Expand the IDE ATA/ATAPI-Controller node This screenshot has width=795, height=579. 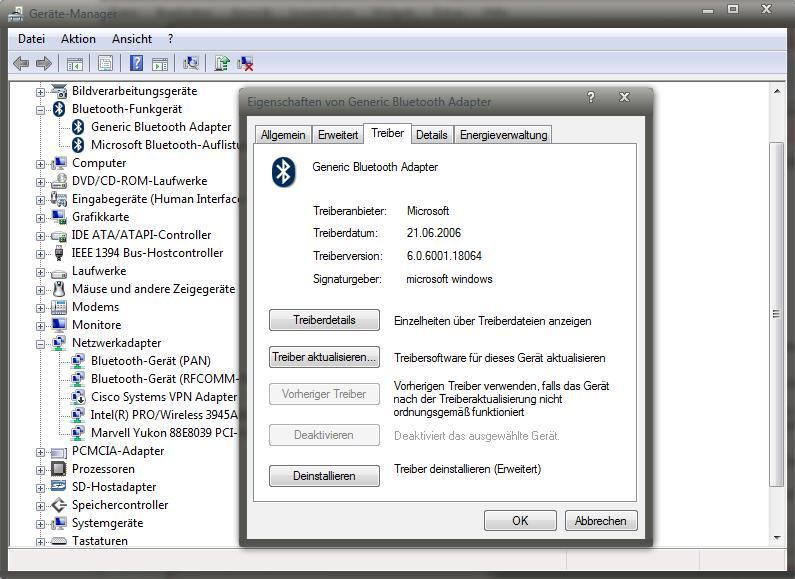click(x=40, y=236)
